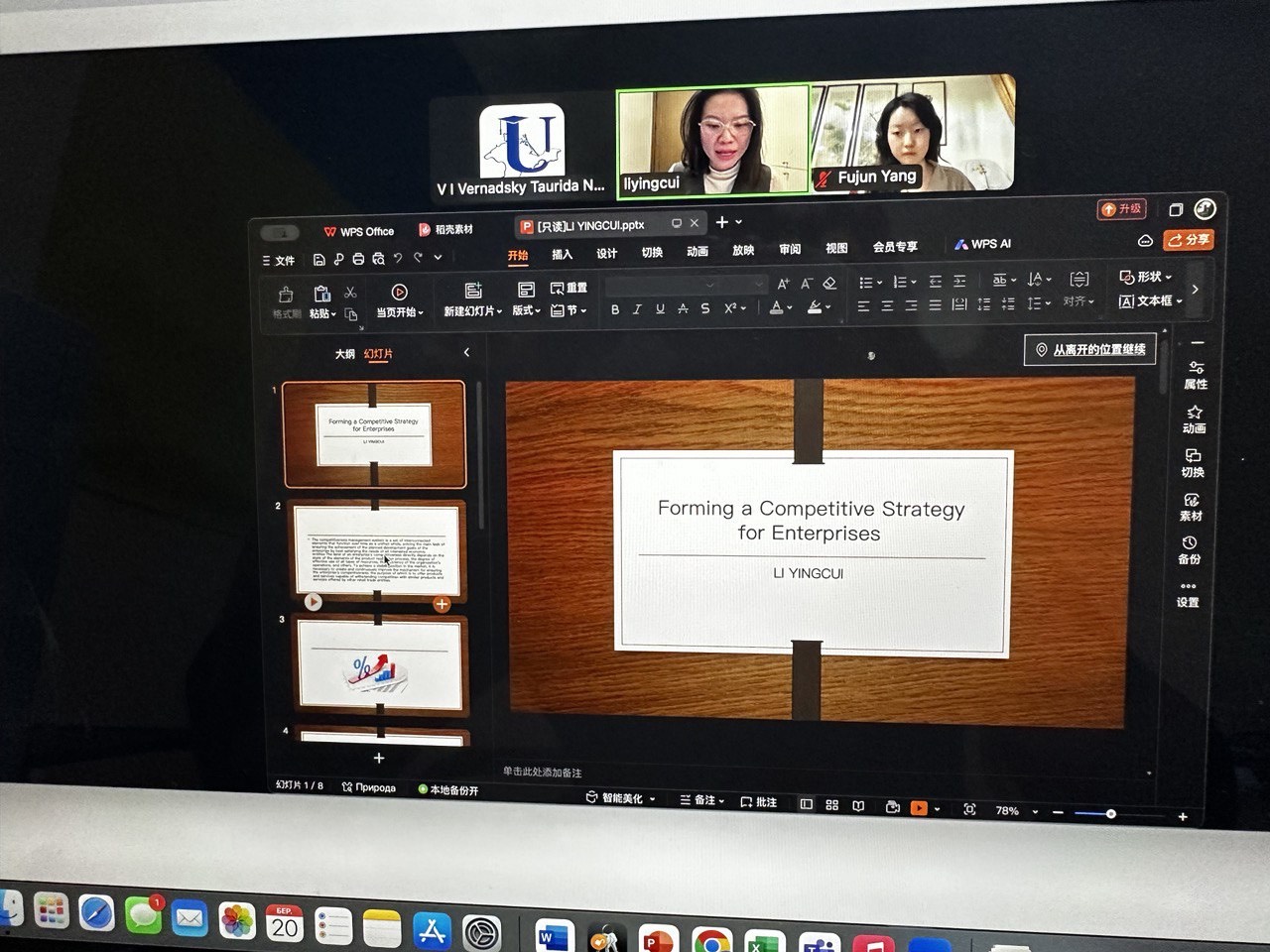Screen dimensions: 1270x952
Task: Click the Clear Formatting eraser icon
Action: point(829,284)
